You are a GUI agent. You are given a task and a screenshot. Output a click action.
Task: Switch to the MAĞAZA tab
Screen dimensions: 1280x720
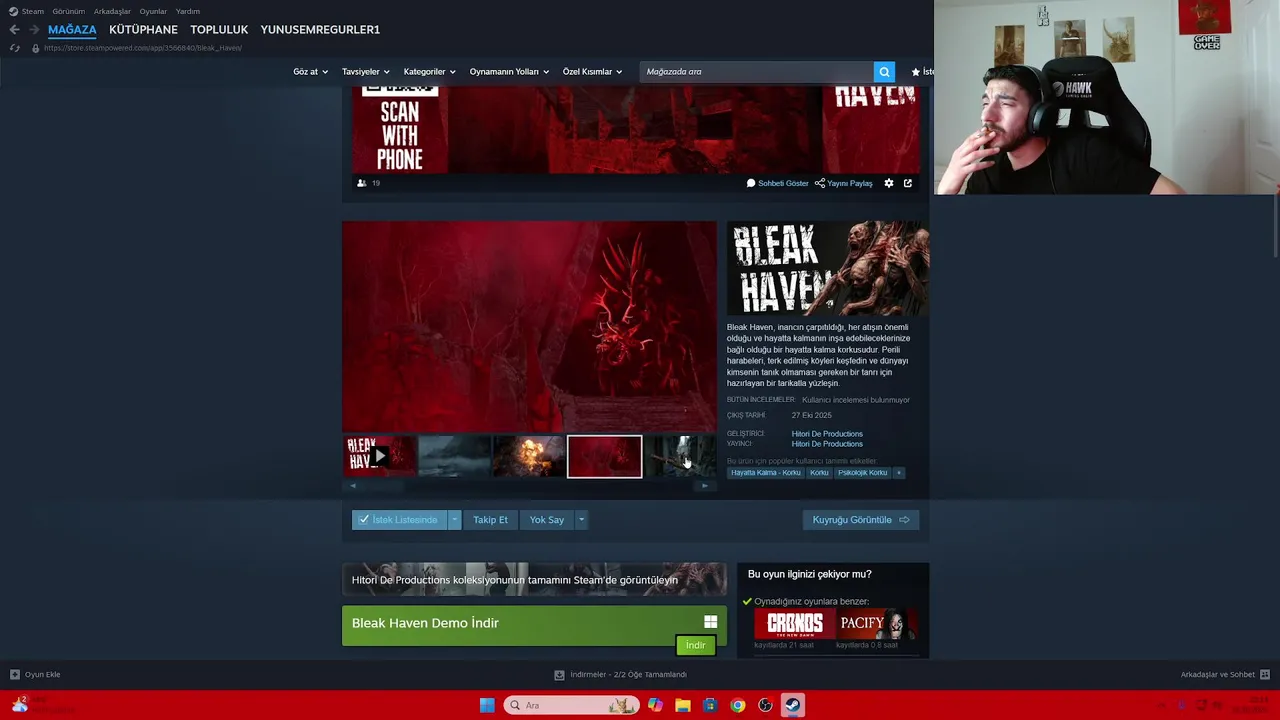coord(72,30)
